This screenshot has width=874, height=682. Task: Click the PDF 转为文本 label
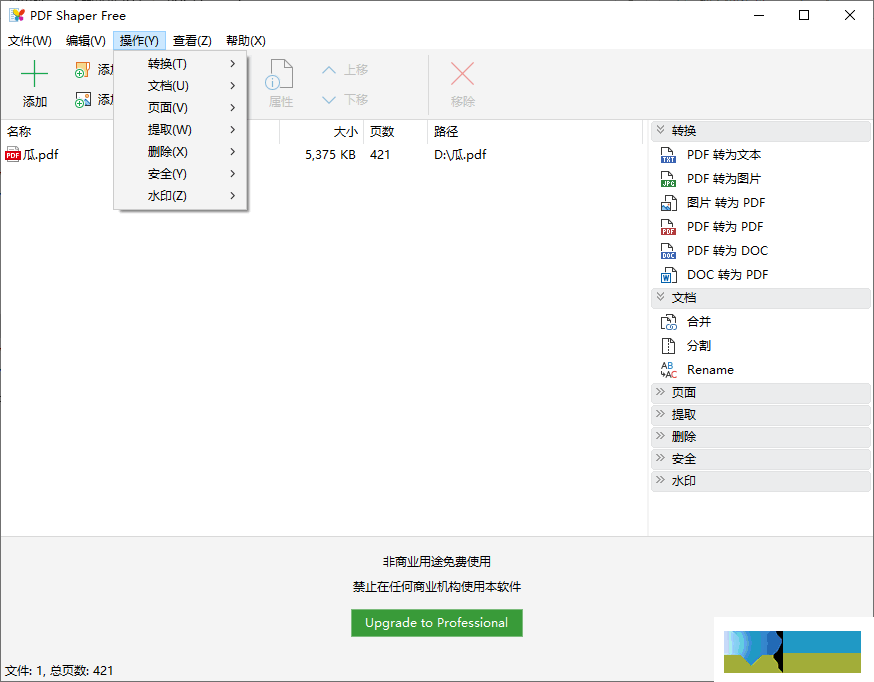[724, 155]
